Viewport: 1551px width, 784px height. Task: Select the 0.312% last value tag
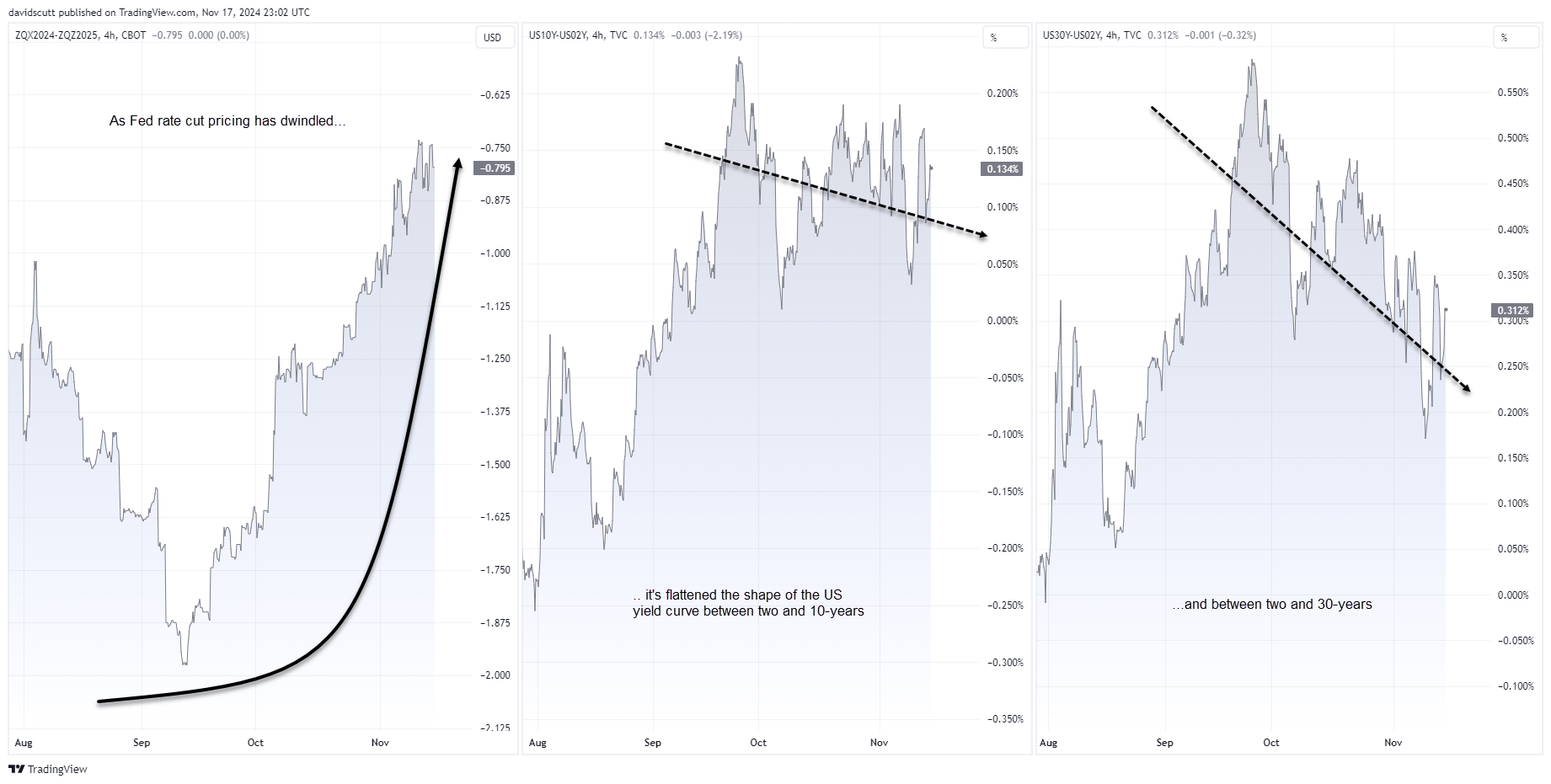[x=1513, y=311]
